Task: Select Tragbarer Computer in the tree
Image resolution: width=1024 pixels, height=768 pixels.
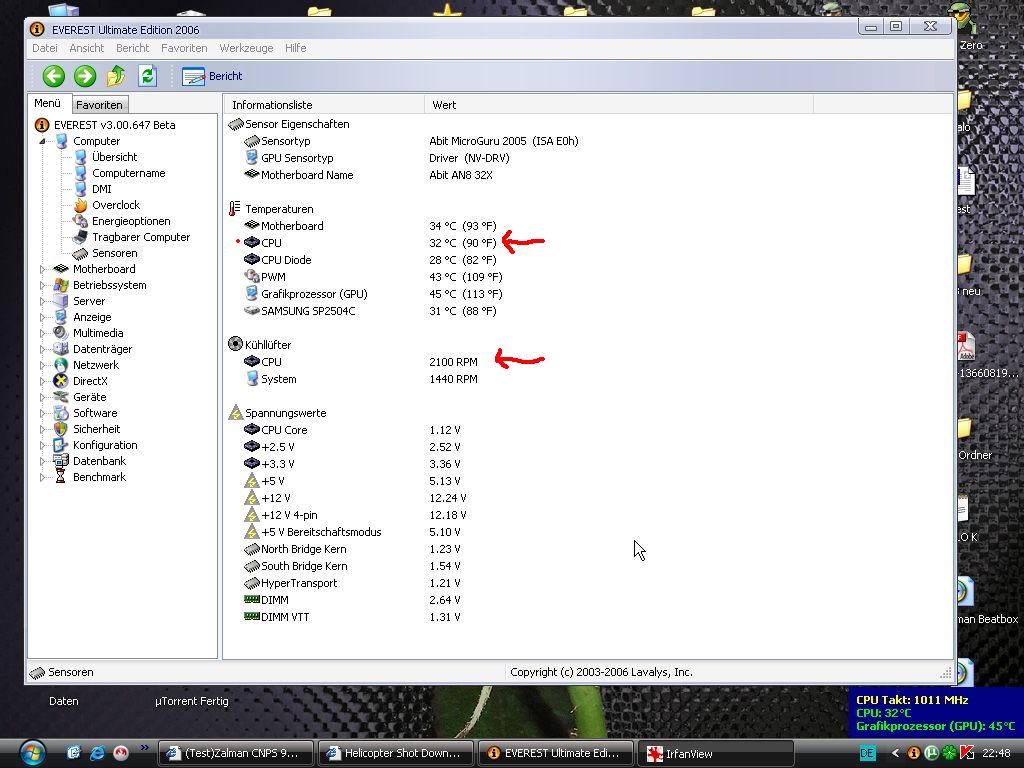Action: (x=141, y=237)
